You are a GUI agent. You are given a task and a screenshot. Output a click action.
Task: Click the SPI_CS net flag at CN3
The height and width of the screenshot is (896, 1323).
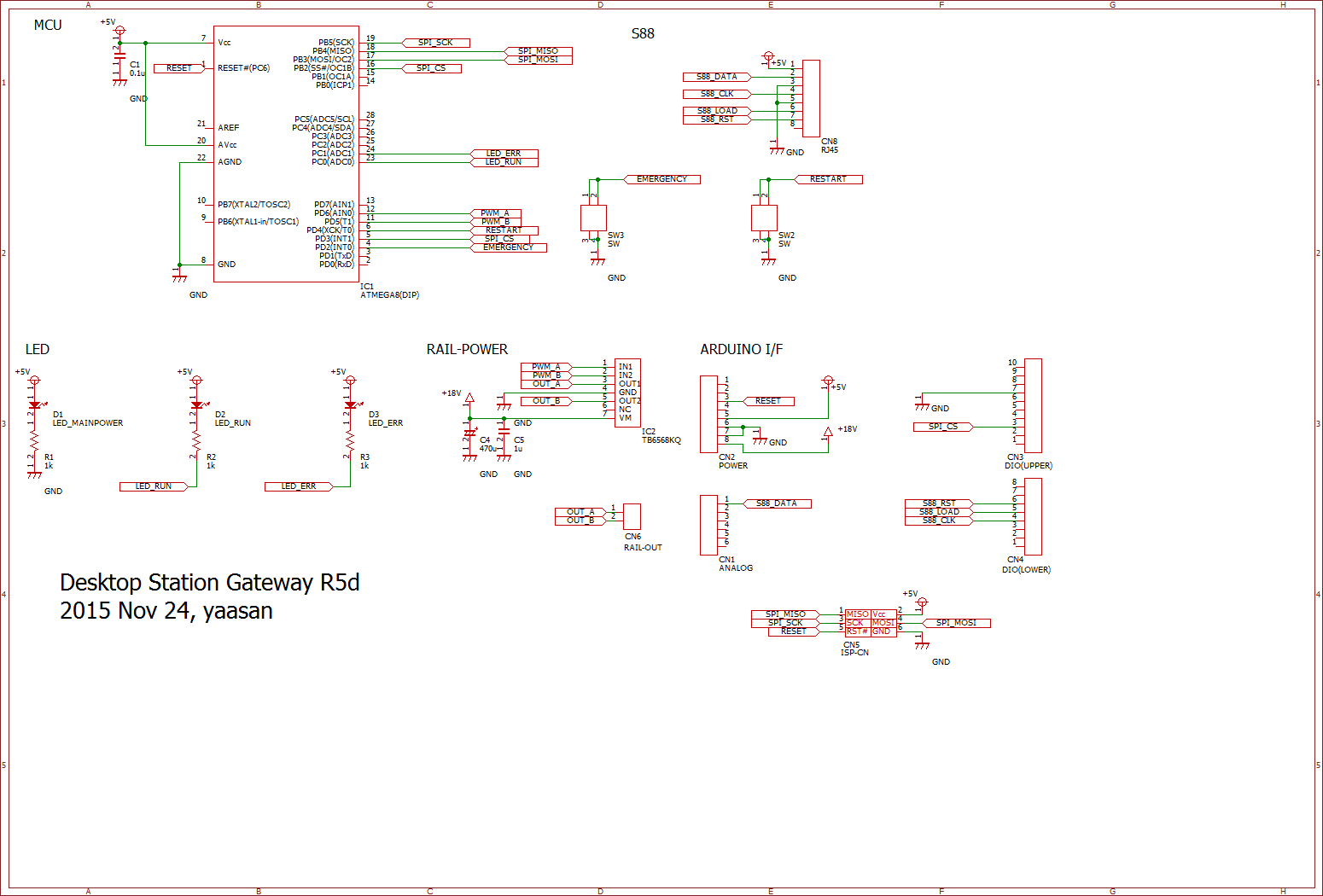click(x=943, y=427)
